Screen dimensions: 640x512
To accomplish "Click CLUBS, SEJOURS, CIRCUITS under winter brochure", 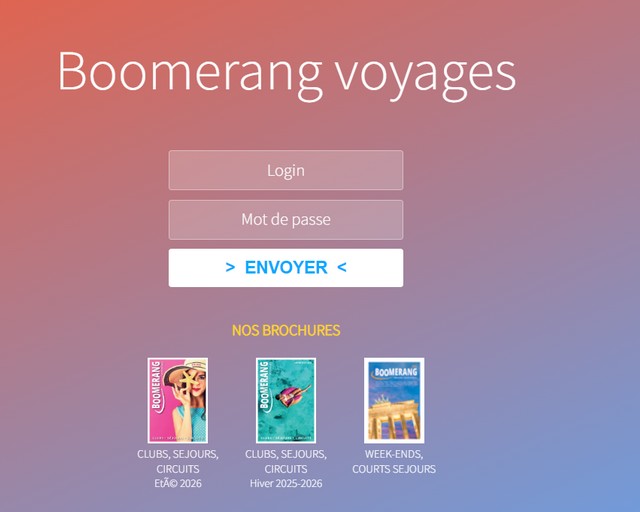I will pyautogui.click(x=286, y=461).
